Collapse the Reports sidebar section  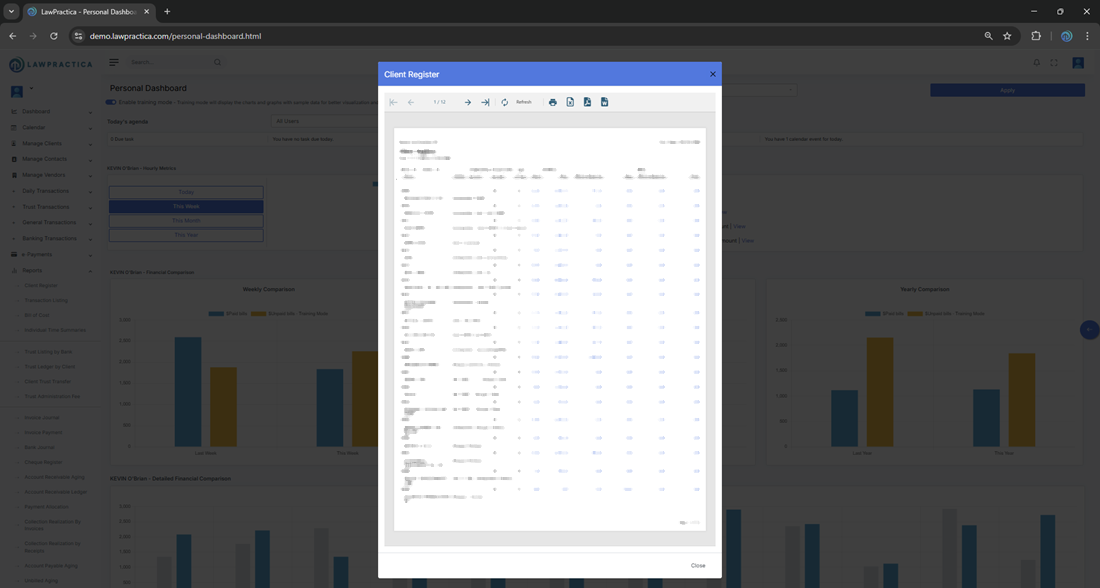click(x=50, y=270)
